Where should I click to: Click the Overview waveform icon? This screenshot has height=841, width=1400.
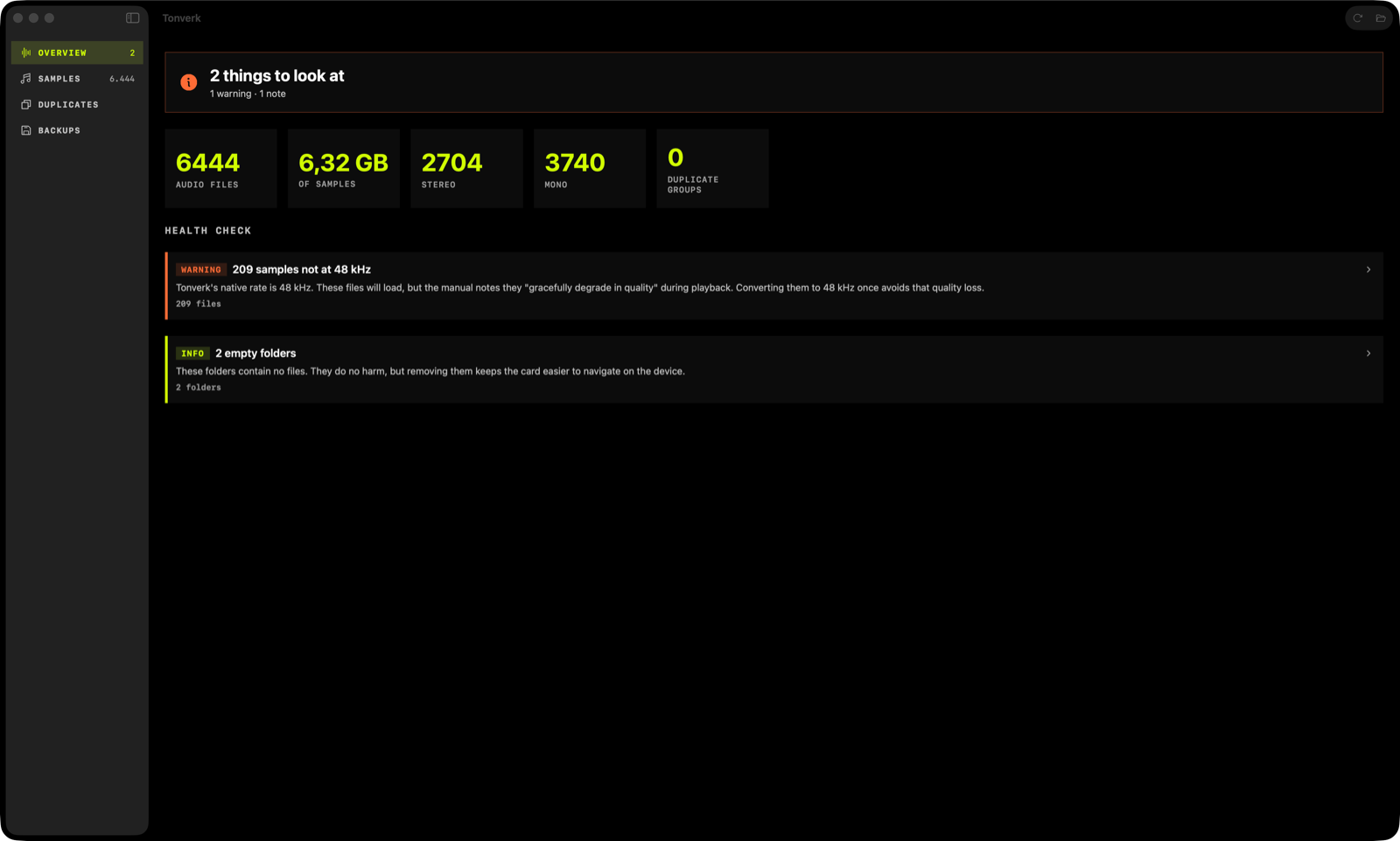pyautogui.click(x=26, y=53)
